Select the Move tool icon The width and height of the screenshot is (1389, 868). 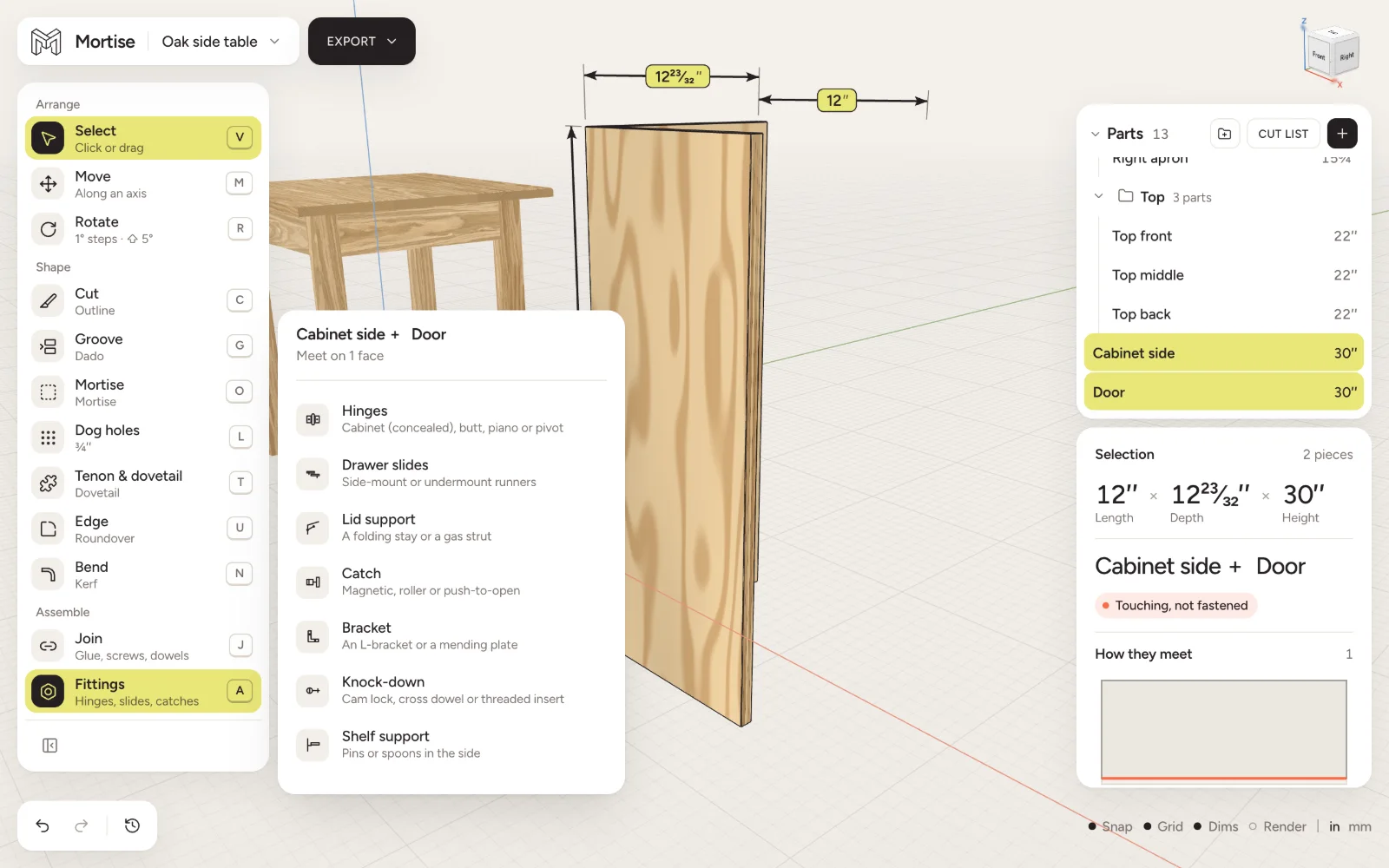(x=49, y=184)
